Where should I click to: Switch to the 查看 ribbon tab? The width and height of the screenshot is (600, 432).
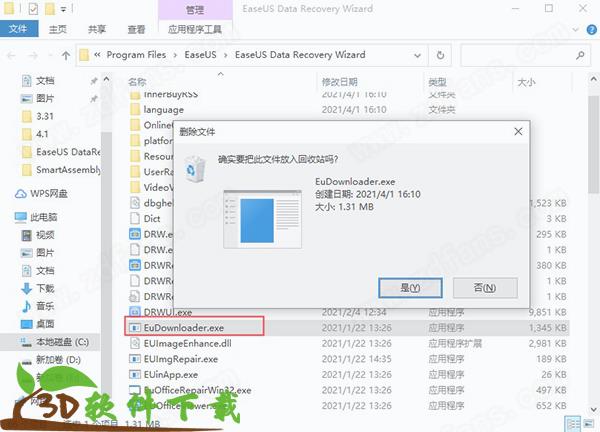click(136, 29)
